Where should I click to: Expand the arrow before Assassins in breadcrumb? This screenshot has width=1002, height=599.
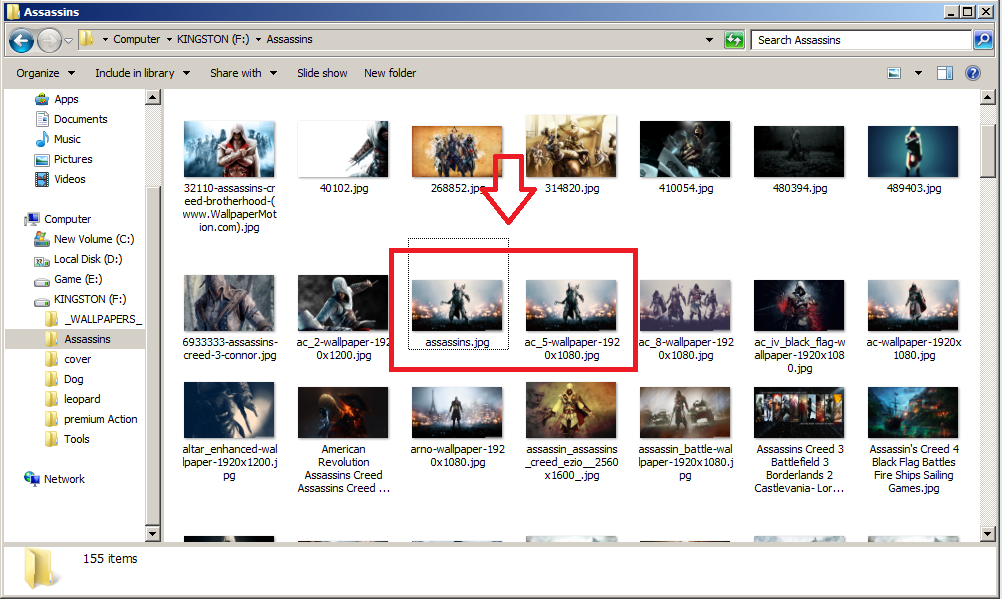click(258, 40)
